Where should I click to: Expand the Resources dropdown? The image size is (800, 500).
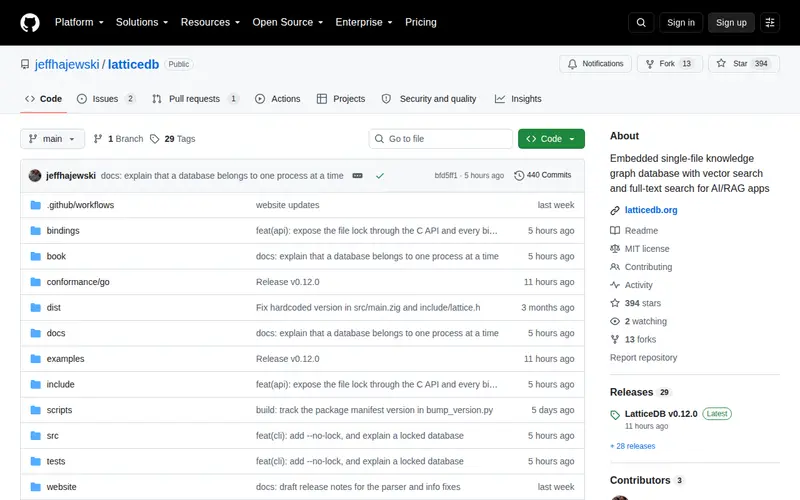click(210, 22)
